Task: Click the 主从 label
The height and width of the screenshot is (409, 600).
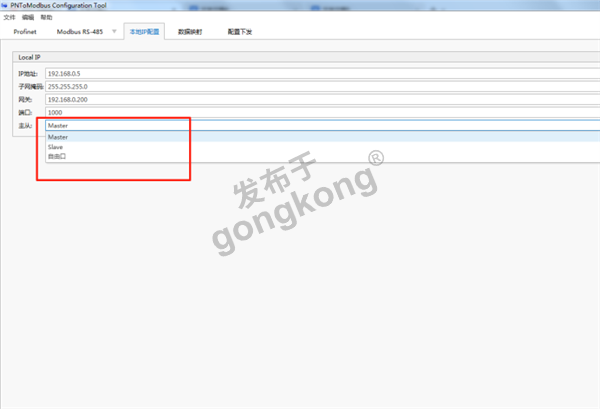Action: pos(25,126)
